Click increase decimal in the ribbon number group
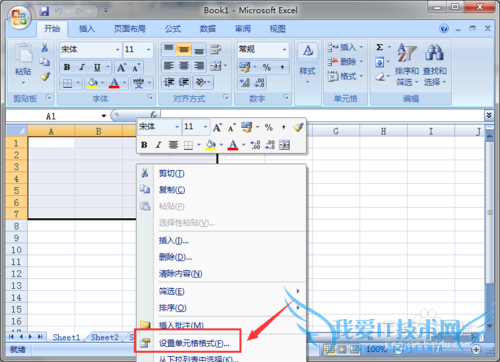Viewport: 500px width, 362px height. click(245, 83)
